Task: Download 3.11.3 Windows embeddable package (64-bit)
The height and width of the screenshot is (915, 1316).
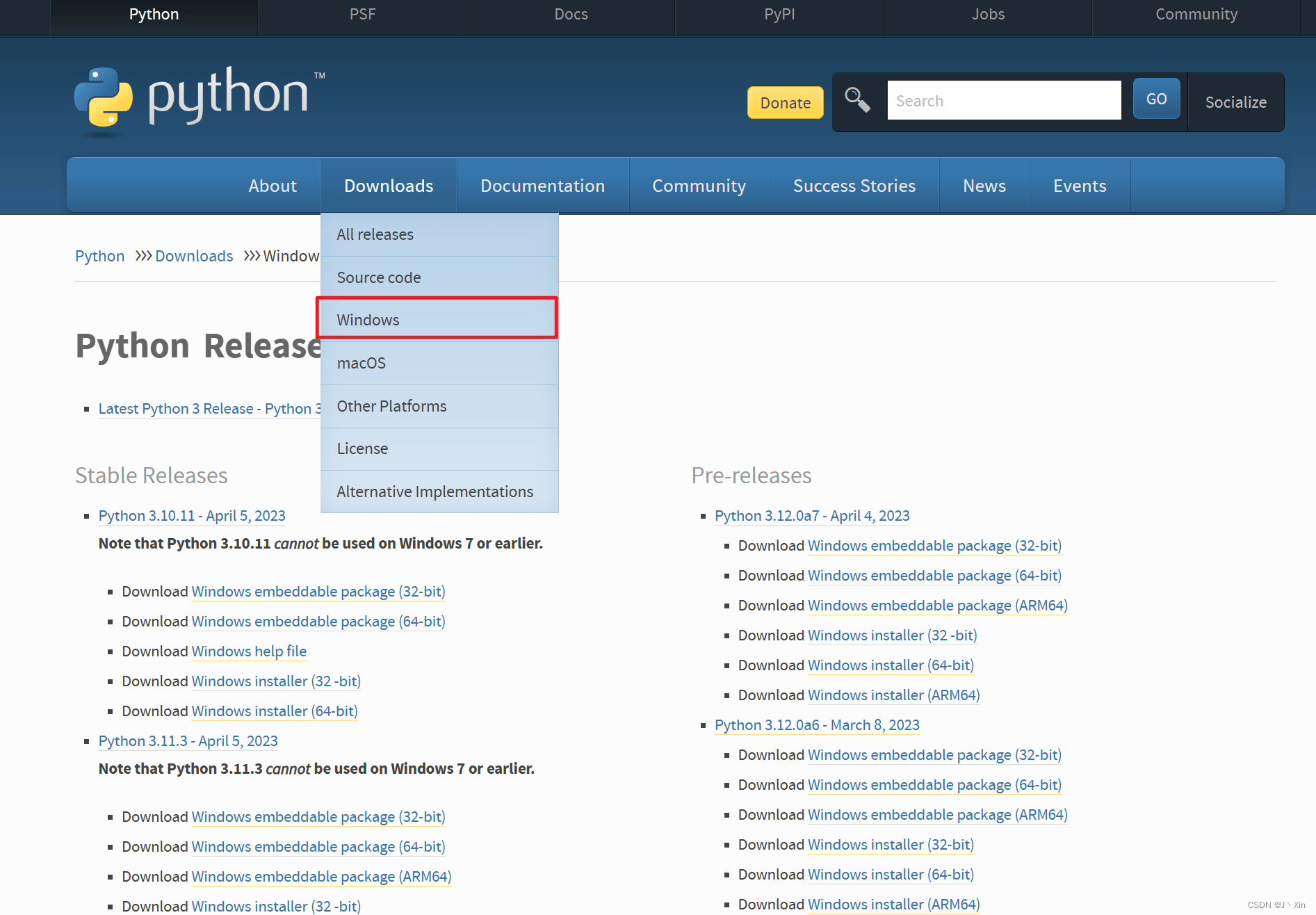Action: (x=318, y=847)
